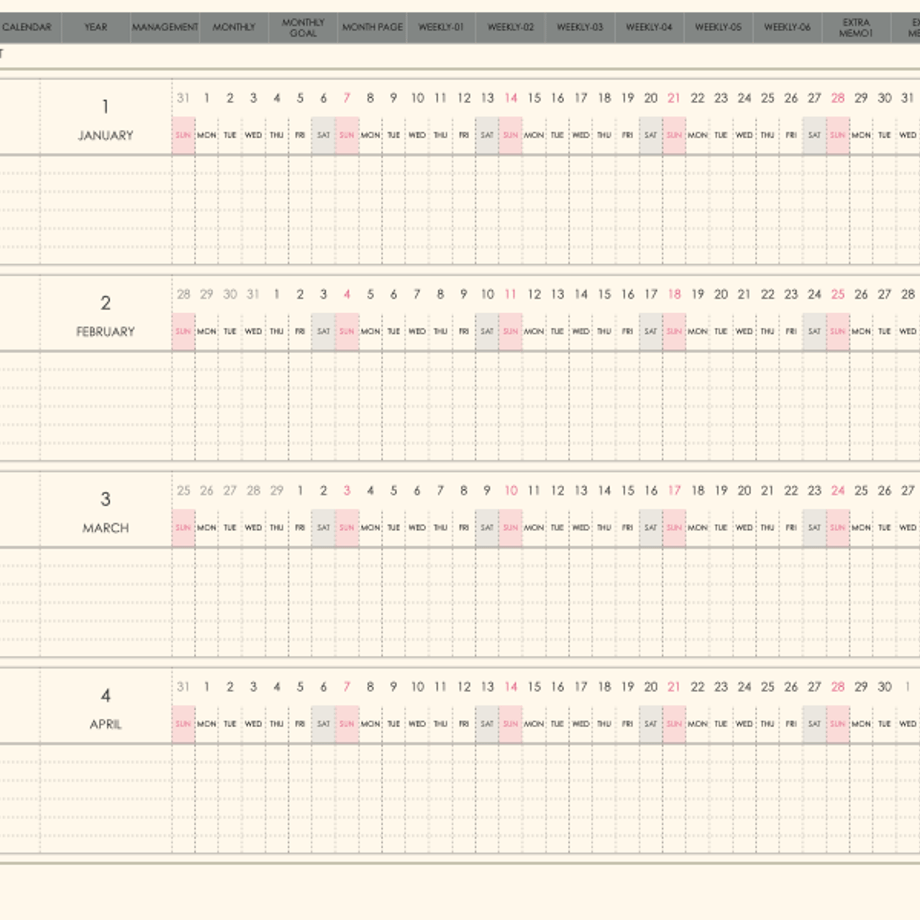Click FRI label under March 15
Viewport: 920px width, 920px height.
tap(627, 527)
